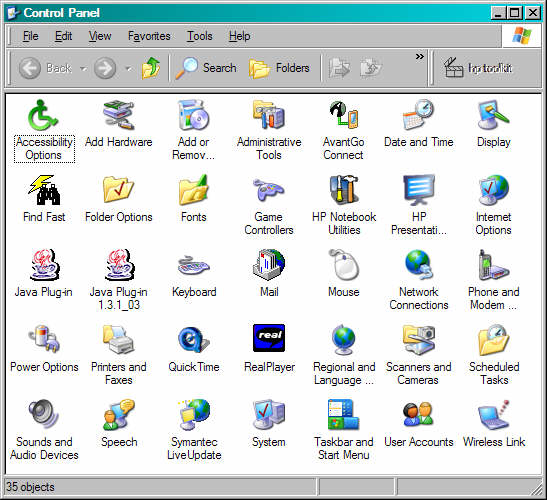Open the Network Connections icon
This screenshot has height=500, width=547.
coord(419,265)
